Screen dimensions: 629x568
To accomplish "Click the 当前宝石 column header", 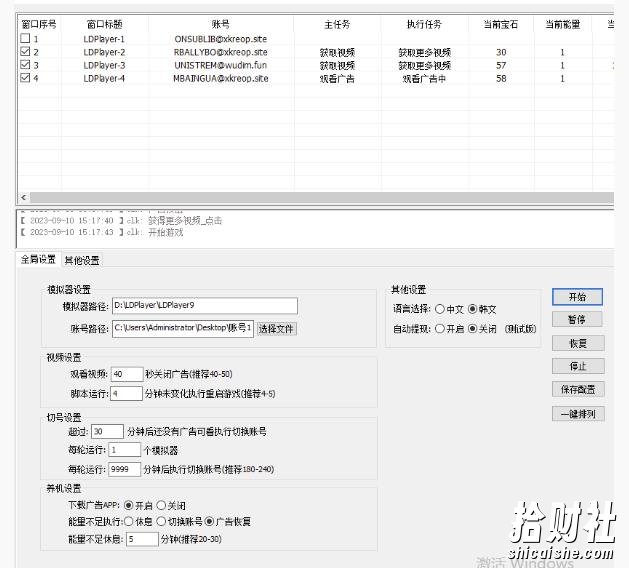I will [501, 24].
